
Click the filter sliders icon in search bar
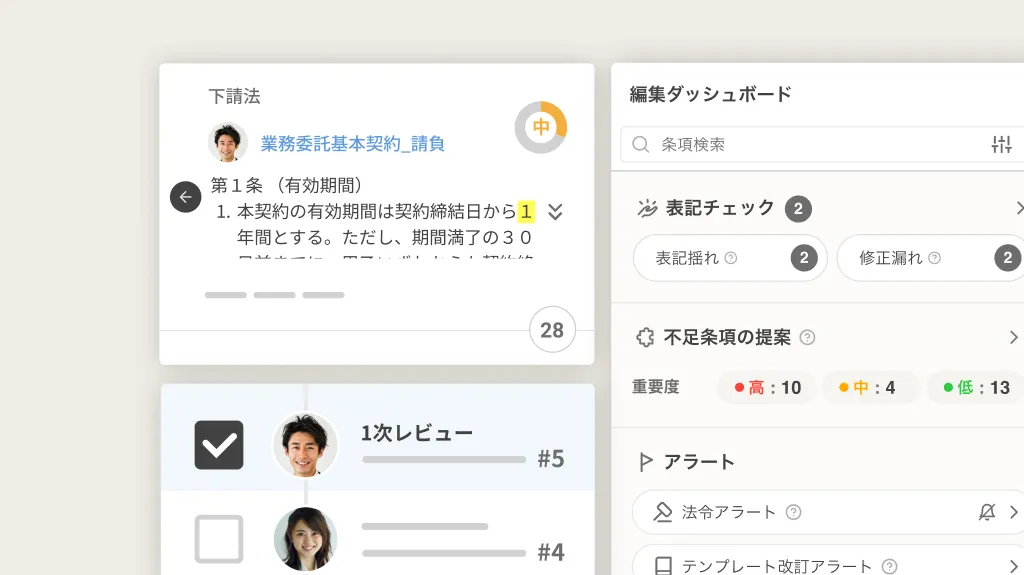[1001, 144]
